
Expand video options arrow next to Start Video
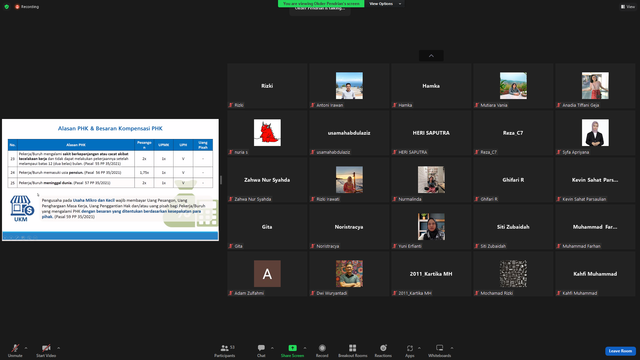pos(58,348)
